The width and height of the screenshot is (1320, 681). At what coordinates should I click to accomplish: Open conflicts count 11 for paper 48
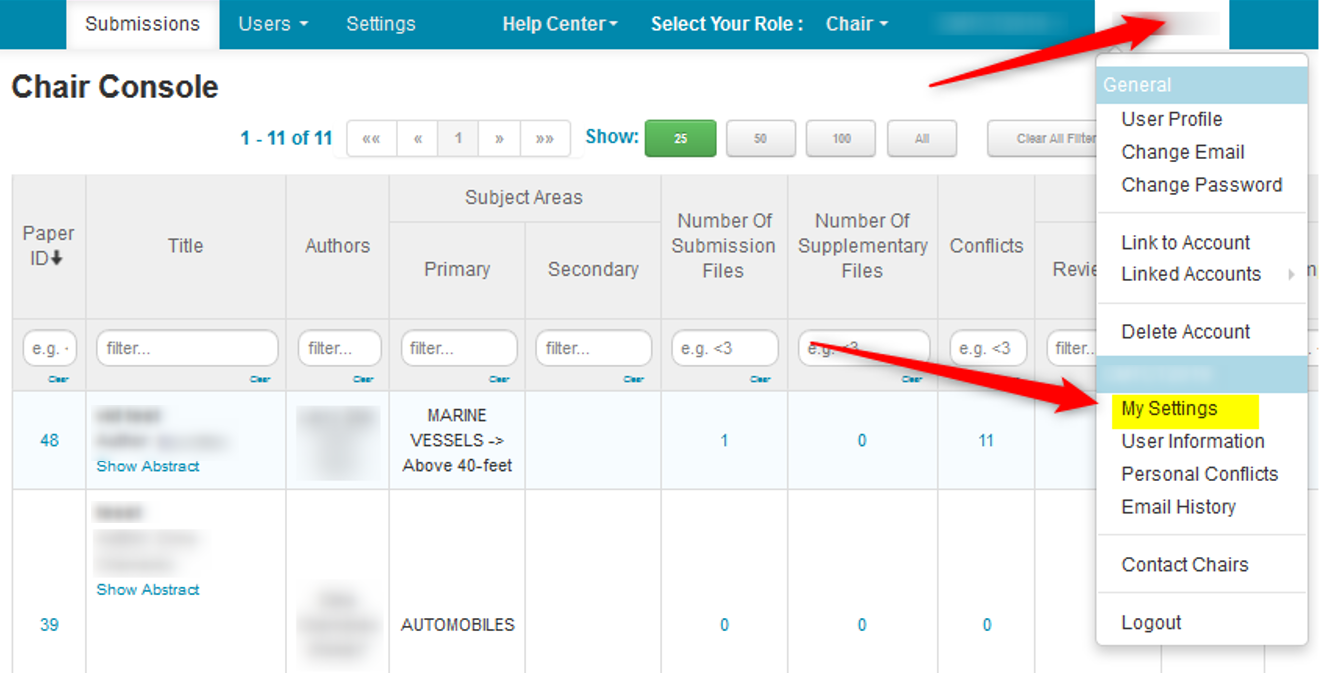(x=986, y=441)
